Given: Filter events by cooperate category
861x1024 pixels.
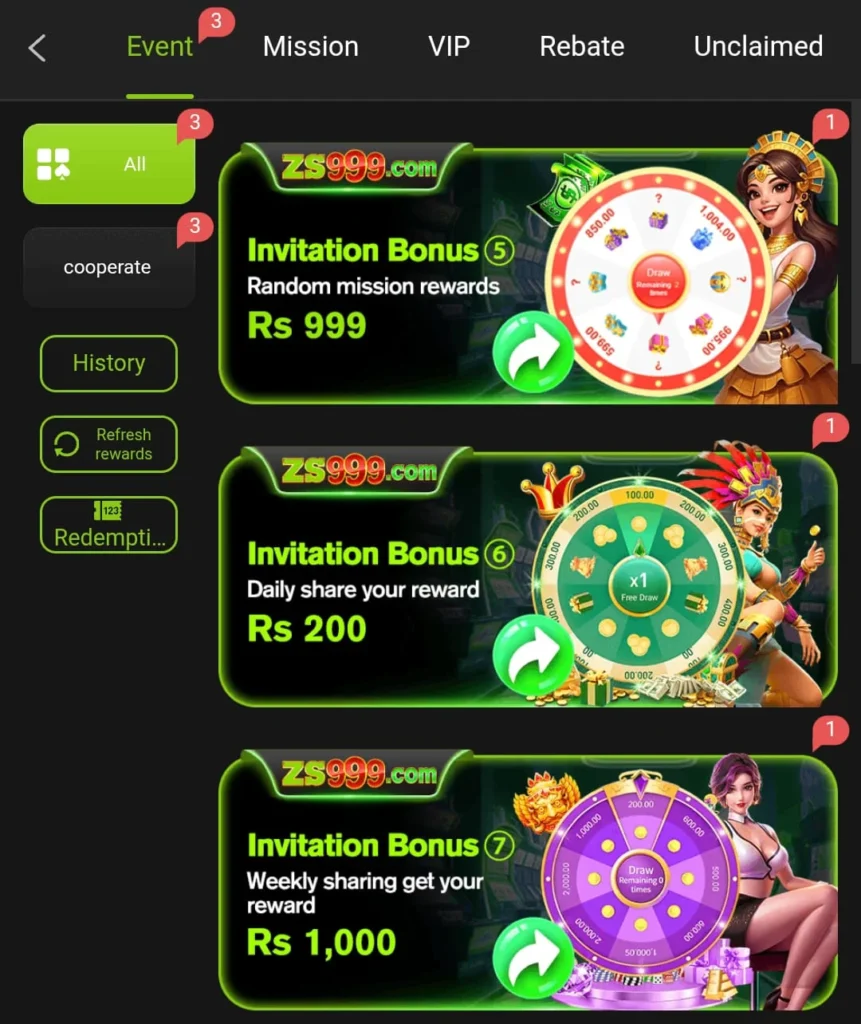Looking at the screenshot, I should point(108,267).
